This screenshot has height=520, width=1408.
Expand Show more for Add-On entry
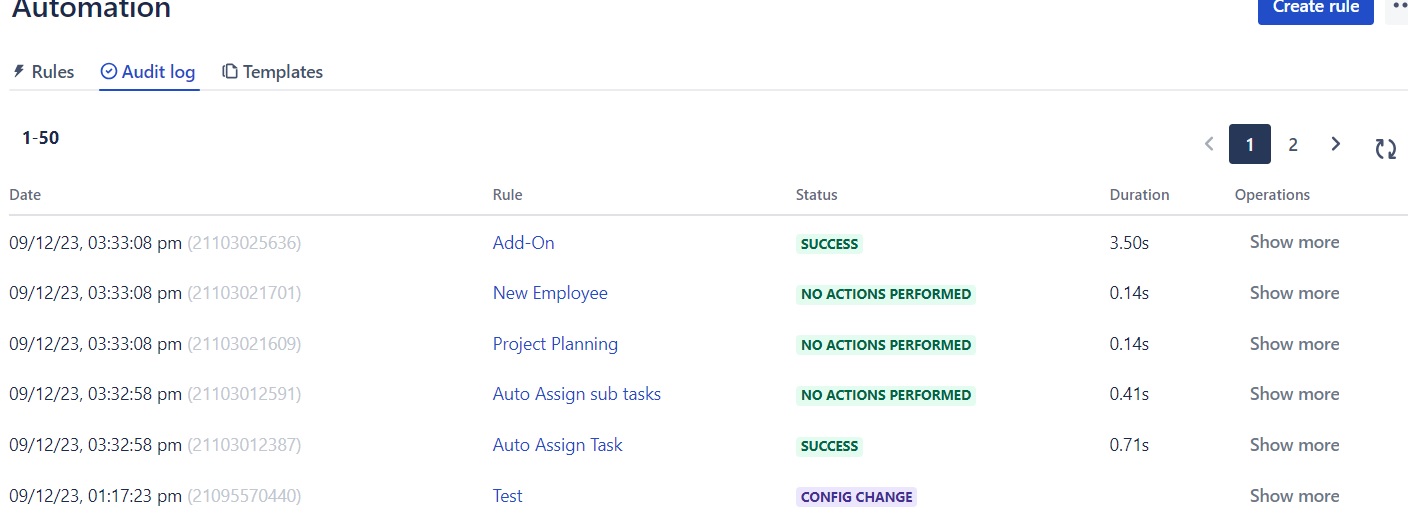1294,242
